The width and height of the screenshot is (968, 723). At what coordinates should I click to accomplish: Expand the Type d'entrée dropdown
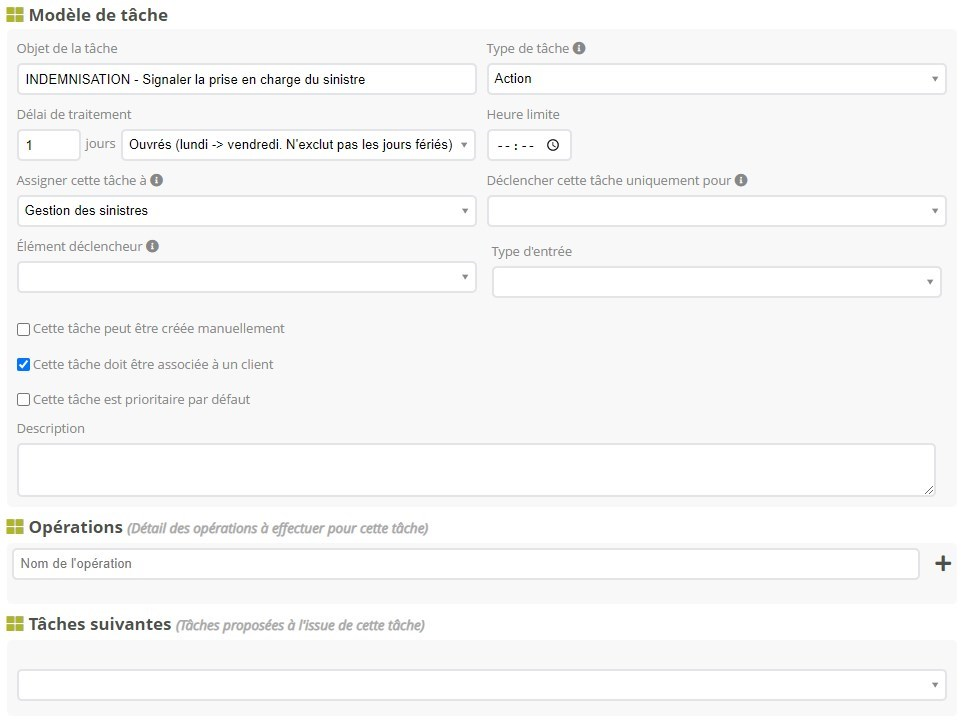(716, 282)
